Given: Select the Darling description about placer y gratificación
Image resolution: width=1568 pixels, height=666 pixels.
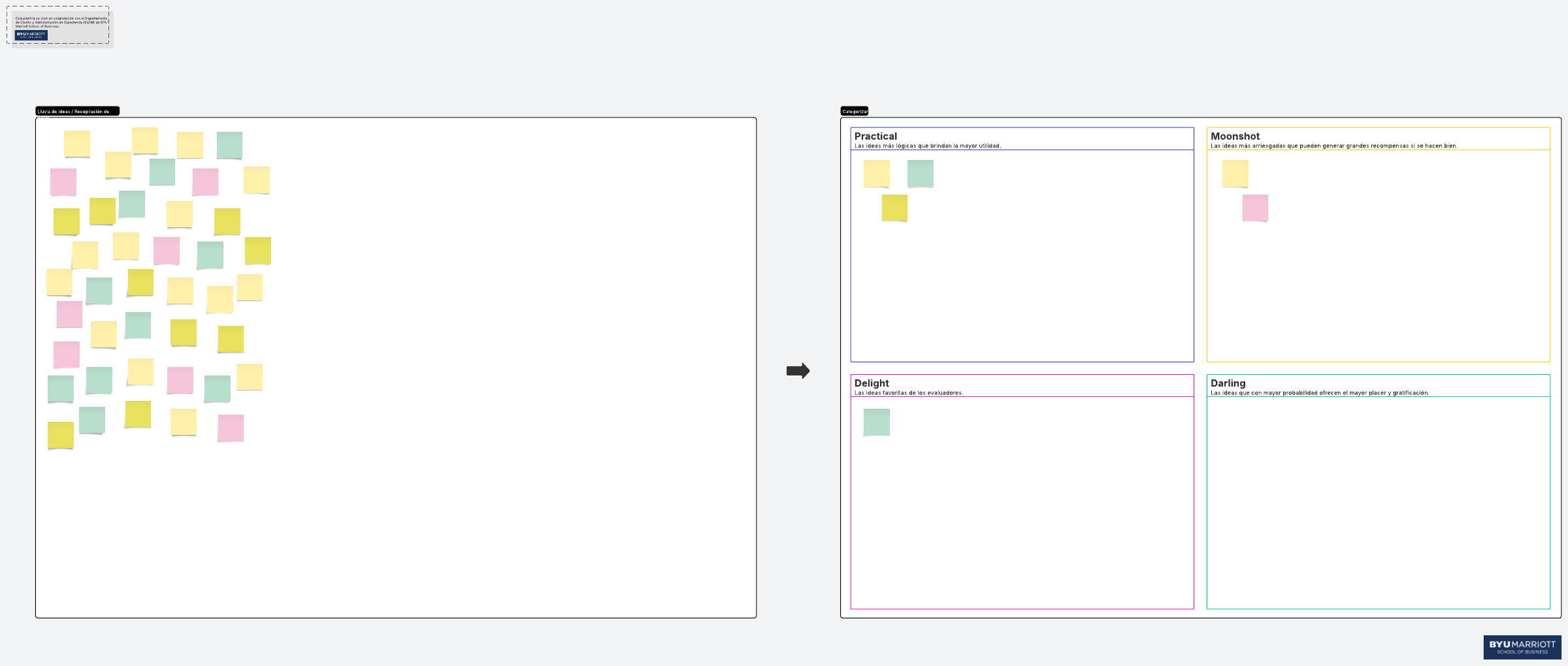Looking at the screenshot, I should coord(1319,393).
